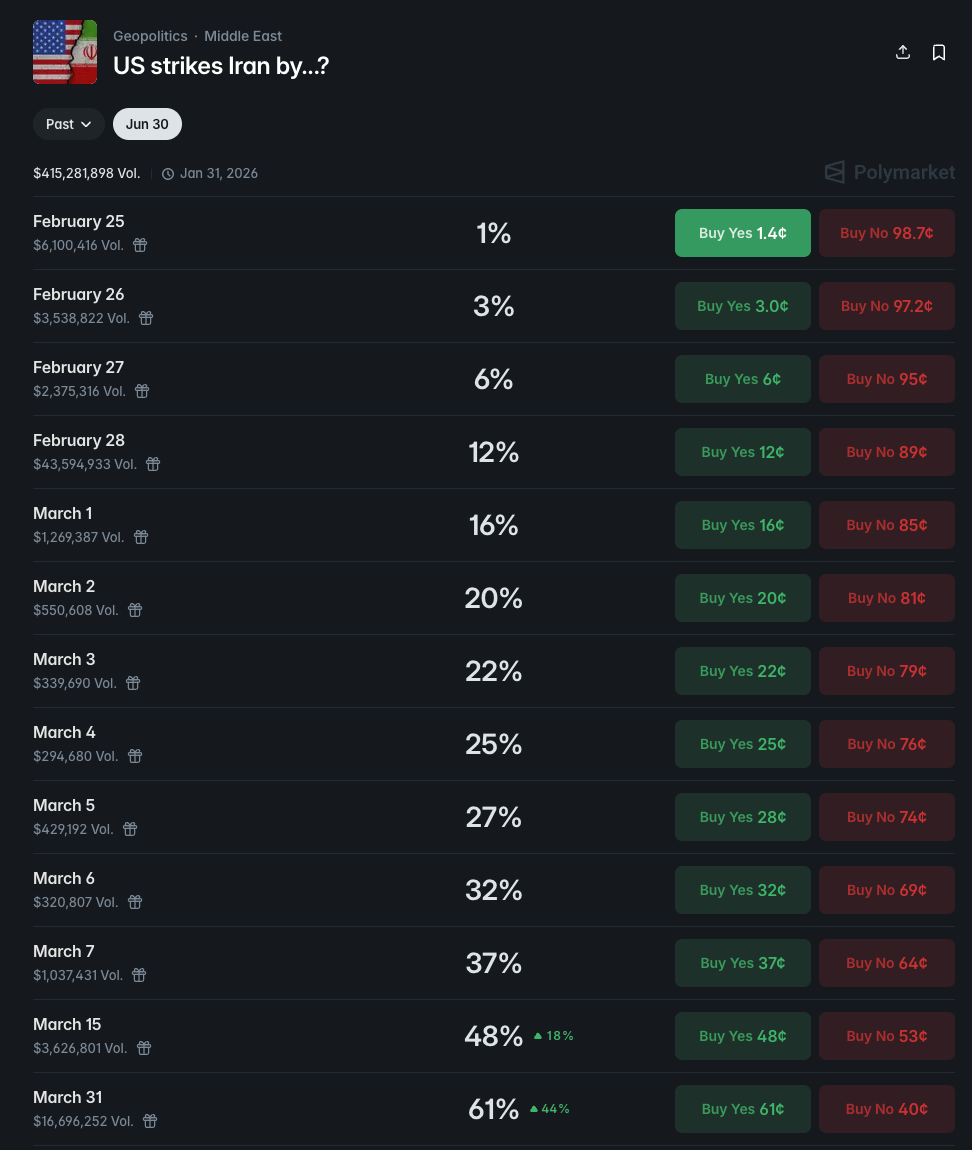
Task: Click the US-Iran flag market thumbnail
Action: (x=65, y=52)
